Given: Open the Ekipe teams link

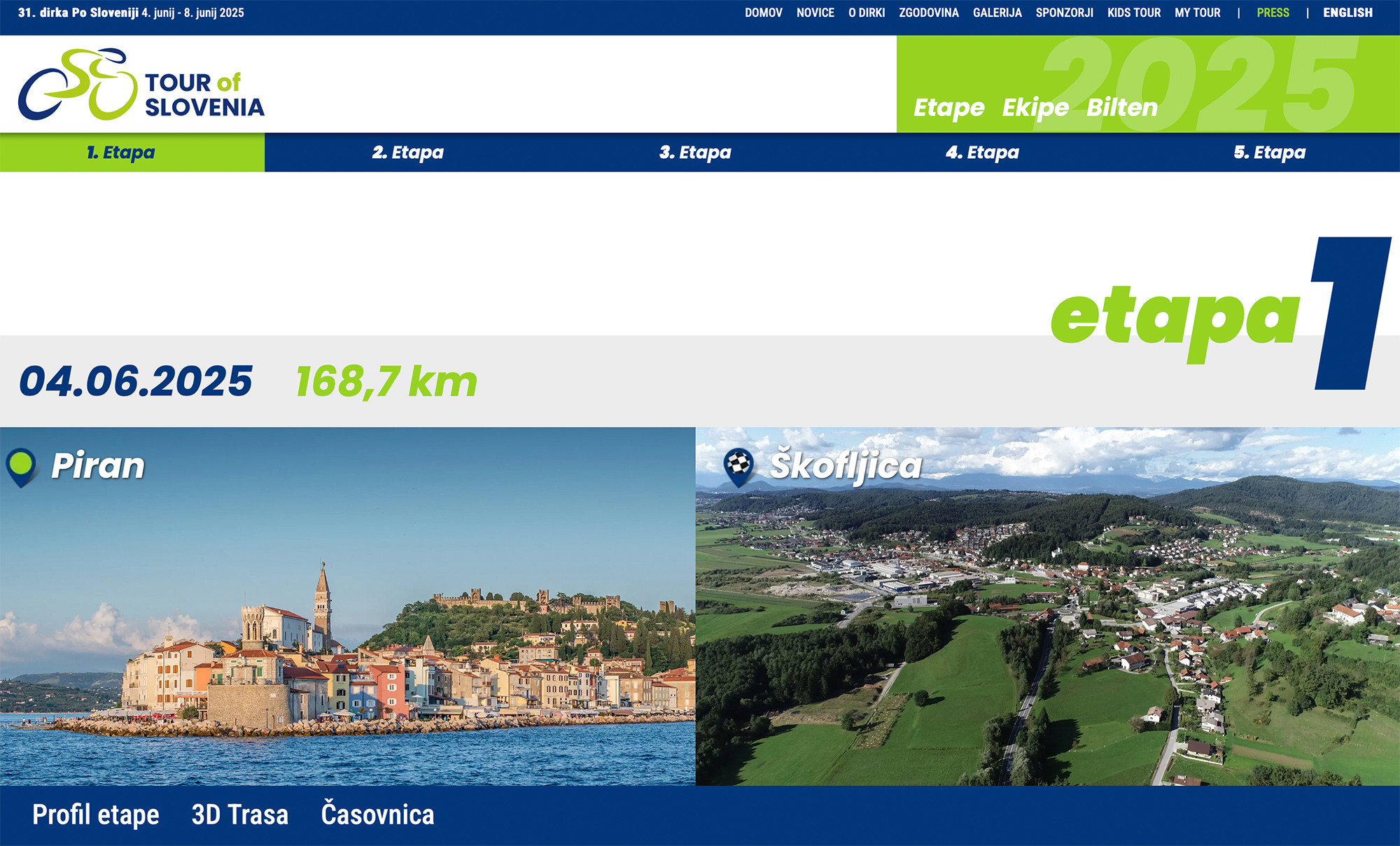Looking at the screenshot, I should 1035,108.
